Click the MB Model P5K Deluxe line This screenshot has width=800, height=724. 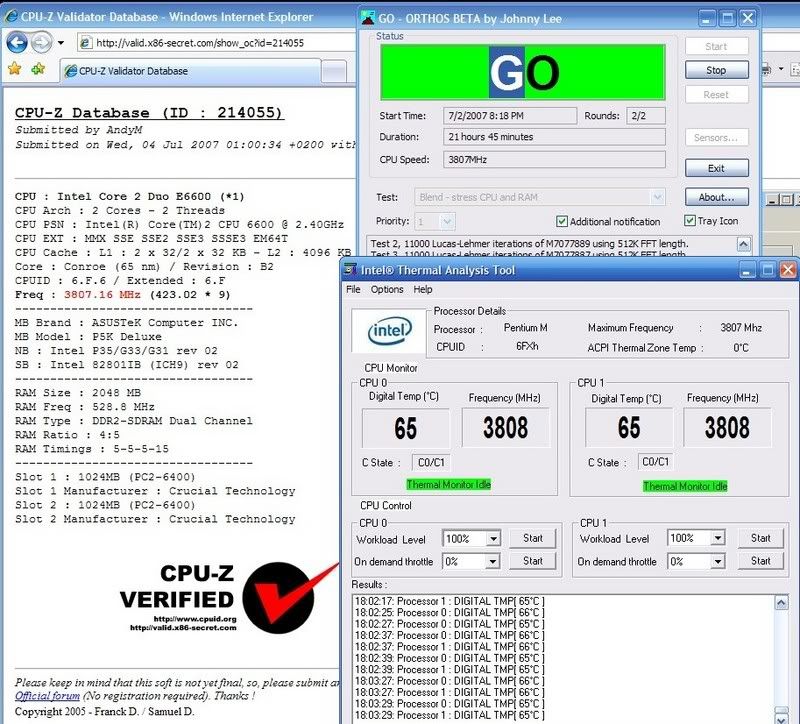[88, 337]
